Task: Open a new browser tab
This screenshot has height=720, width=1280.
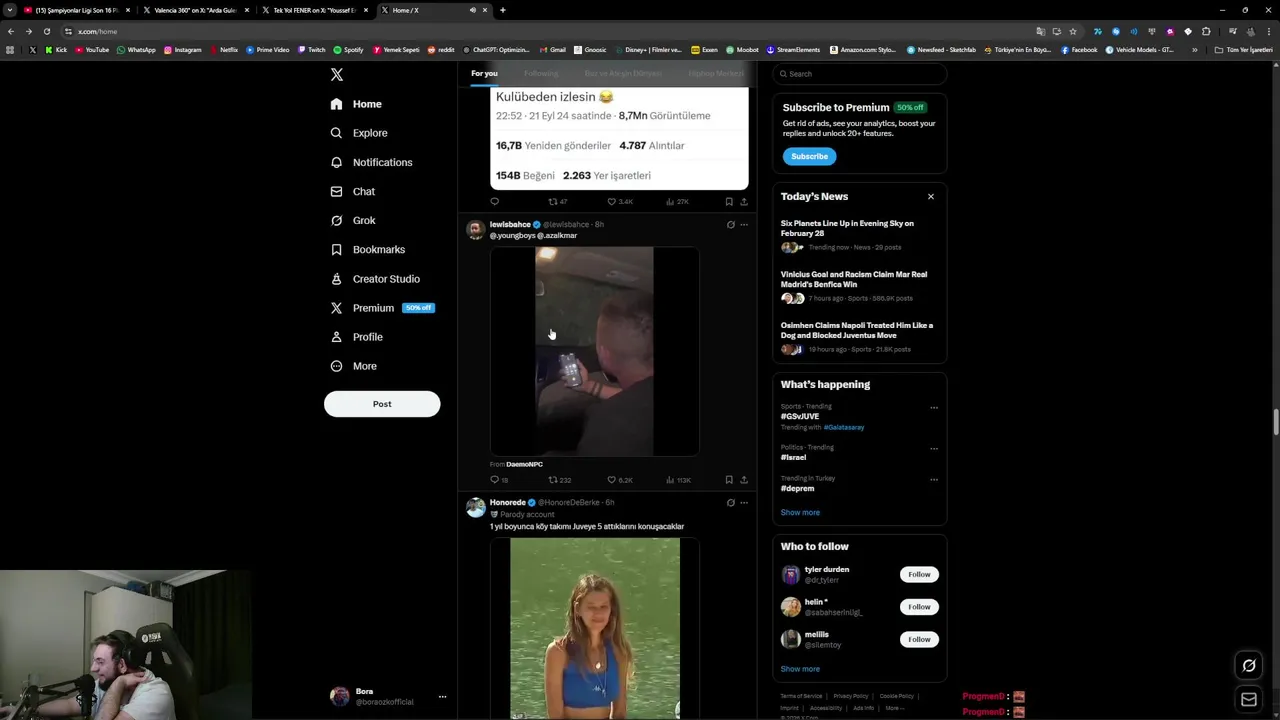Action: coord(503,10)
